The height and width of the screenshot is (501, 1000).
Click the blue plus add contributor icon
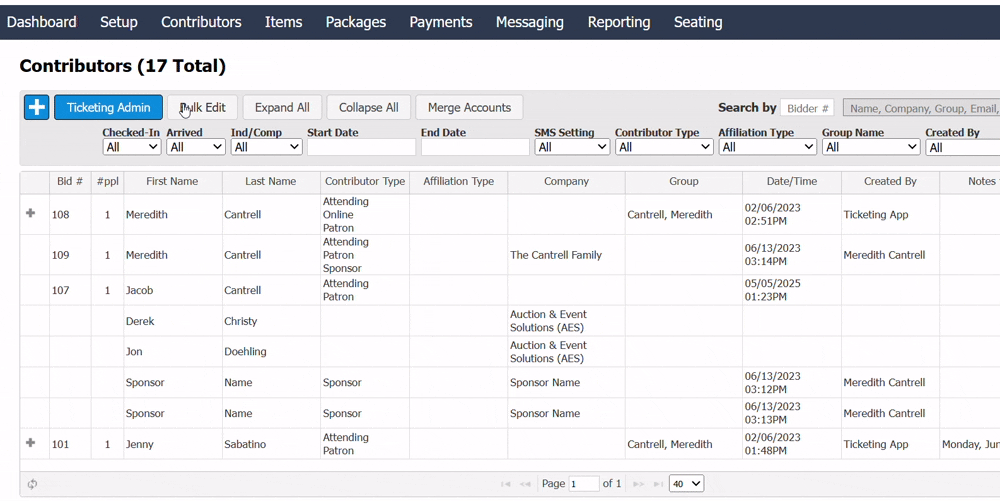click(x=36, y=108)
